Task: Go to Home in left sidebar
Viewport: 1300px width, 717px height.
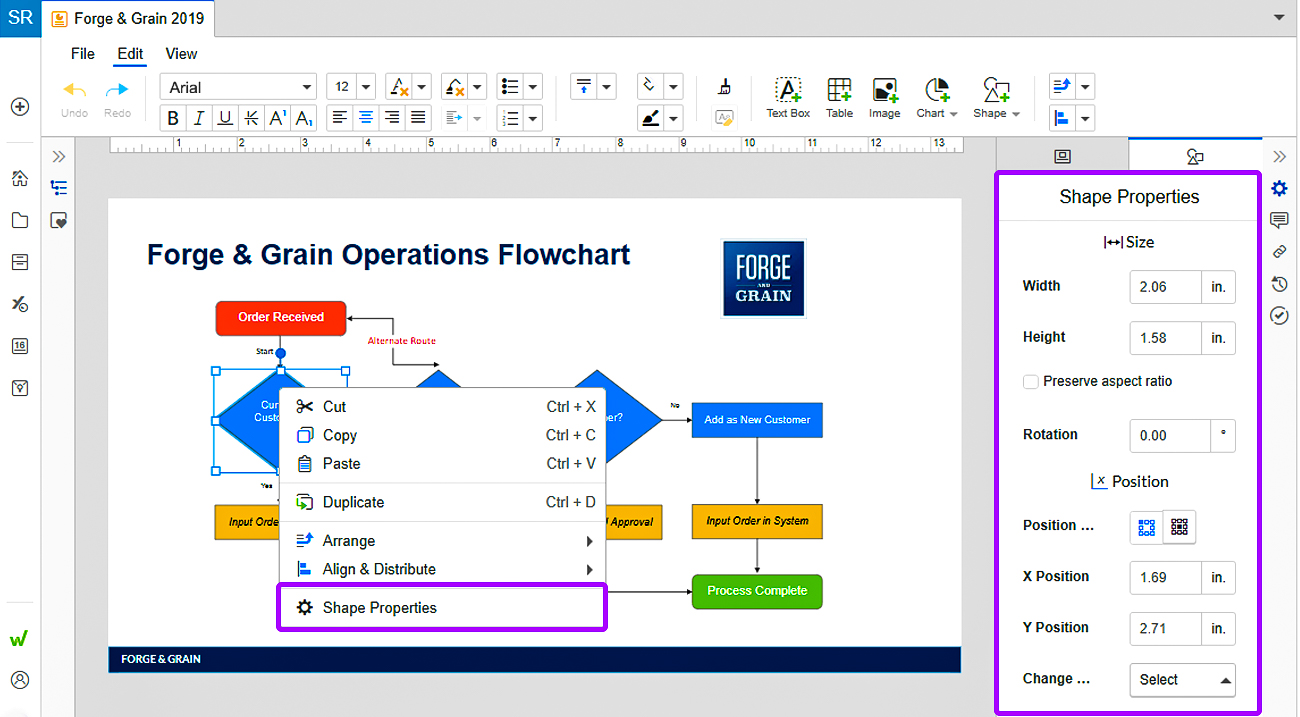Action: click(x=20, y=179)
